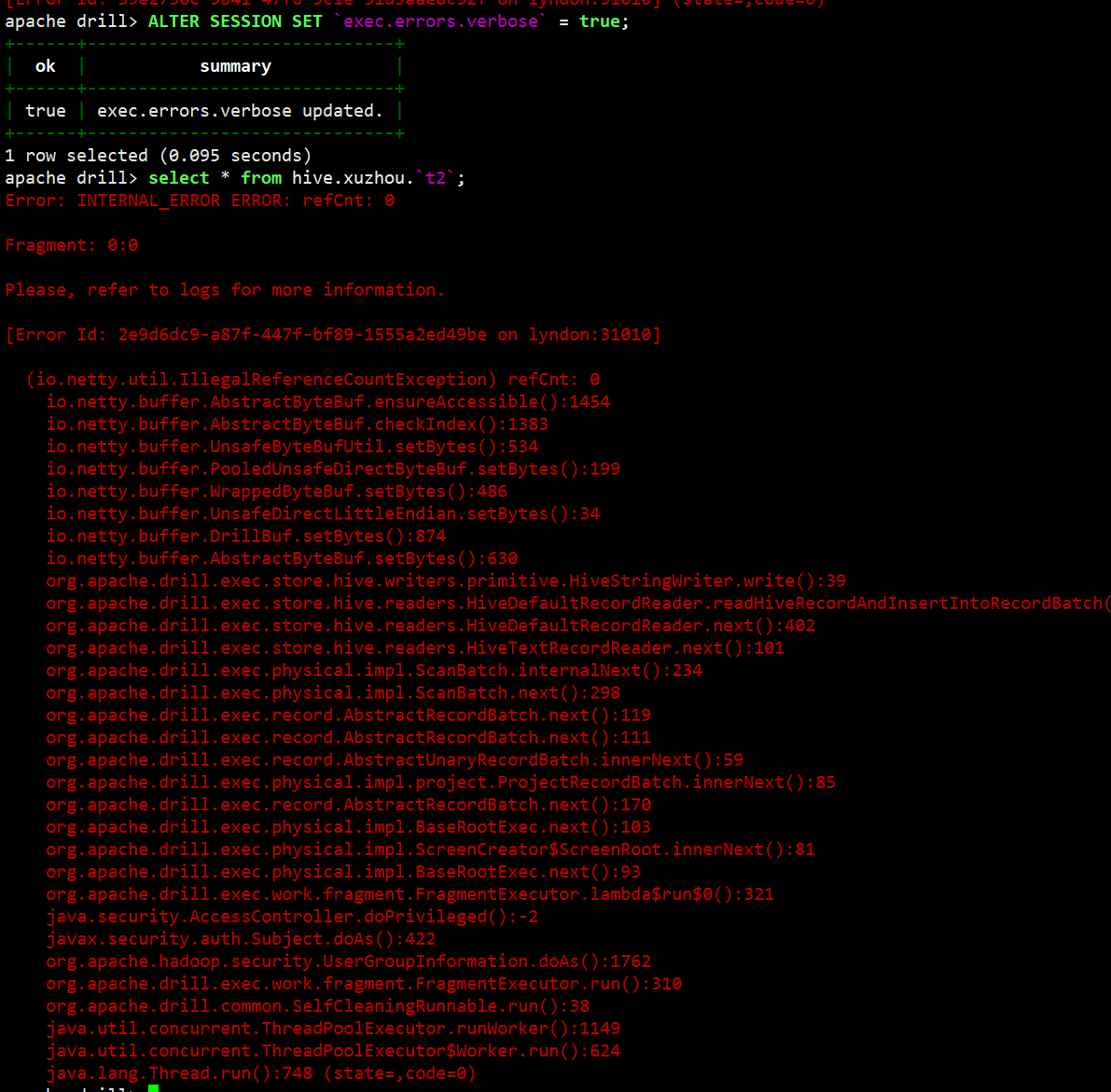The image size is (1111, 1092).
Task: Click readHiveRecordAndInsertIntoRecordBatch line
Action: coord(578,603)
